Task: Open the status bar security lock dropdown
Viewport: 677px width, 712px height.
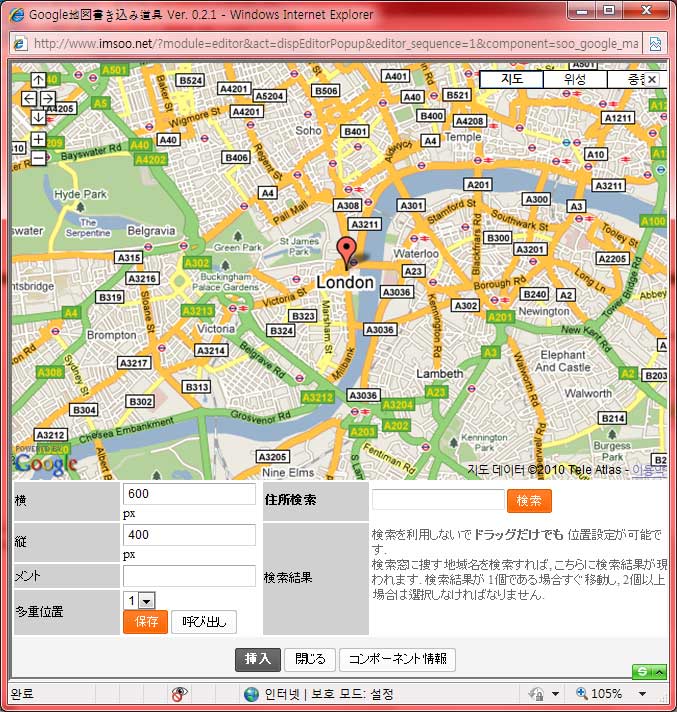Action: (x=555, y=694)
